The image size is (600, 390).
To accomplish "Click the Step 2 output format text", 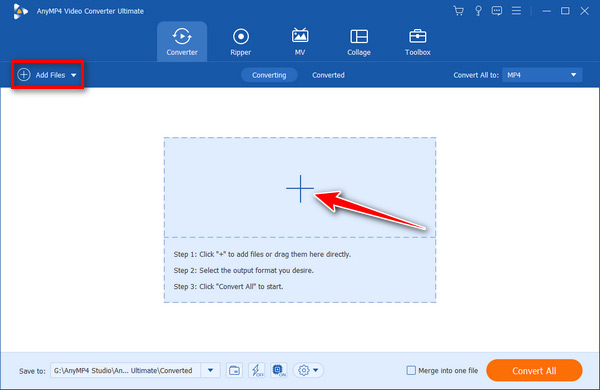I will tap(244, 270).
